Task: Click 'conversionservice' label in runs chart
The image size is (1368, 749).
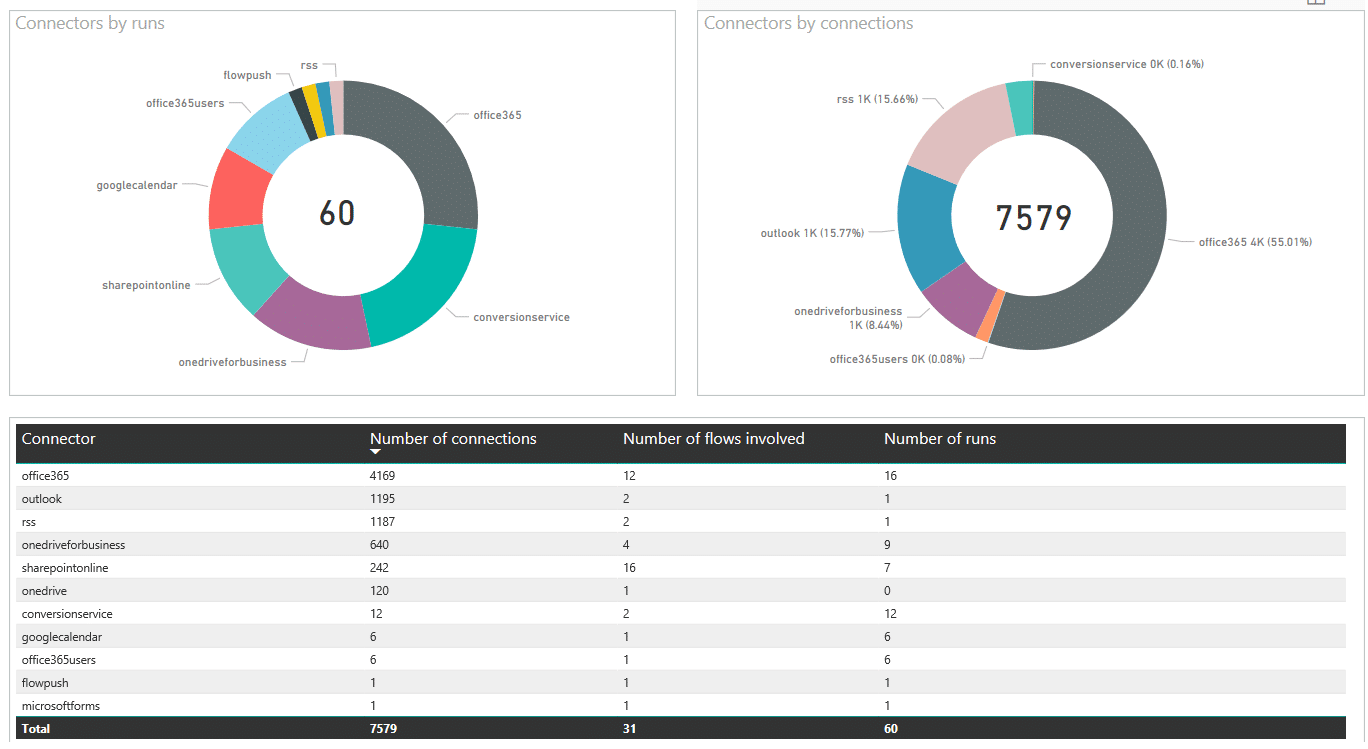Action: [x=521, y=317]
